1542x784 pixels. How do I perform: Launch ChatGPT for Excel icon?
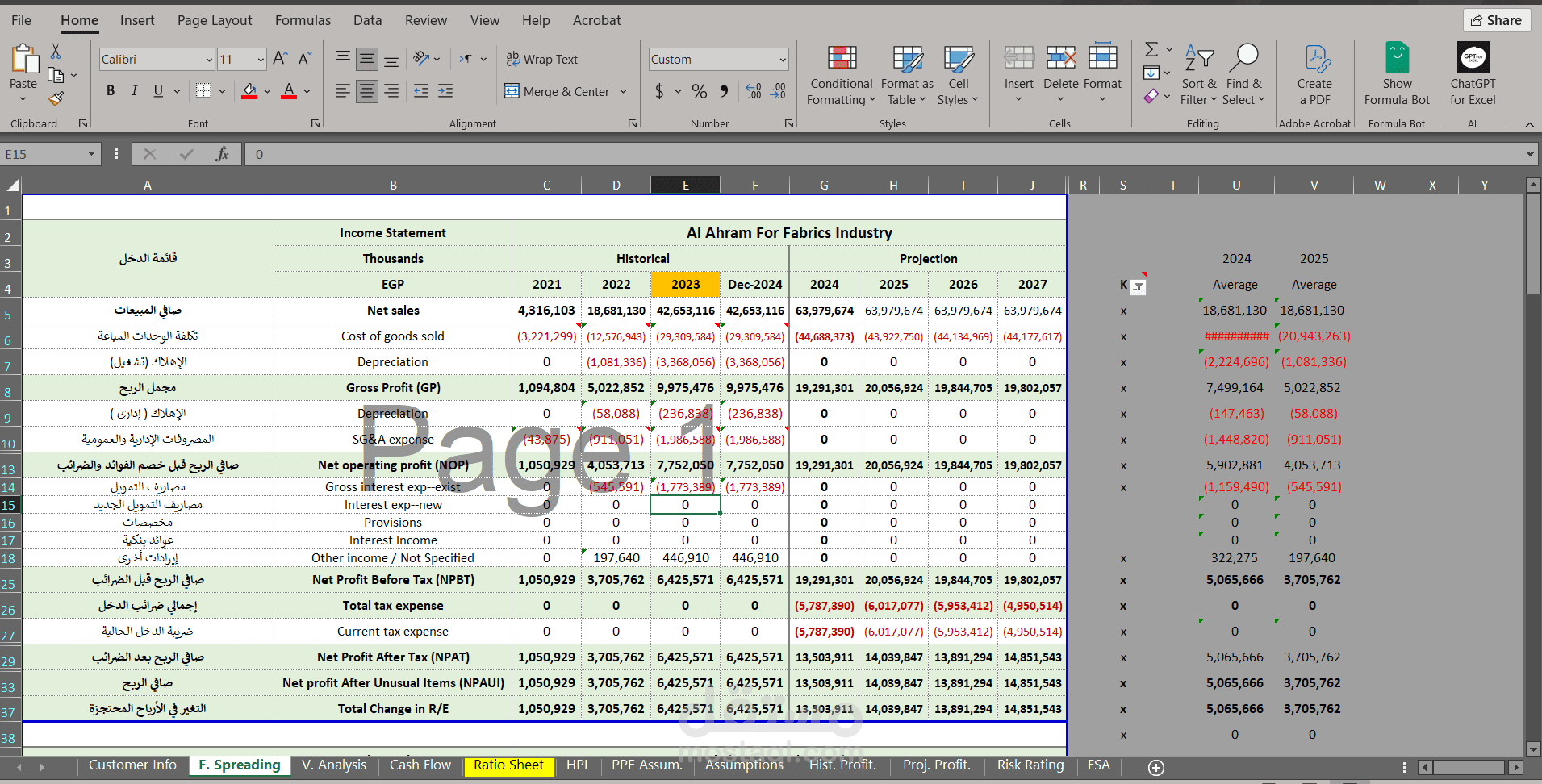(x=1473, y=58)
